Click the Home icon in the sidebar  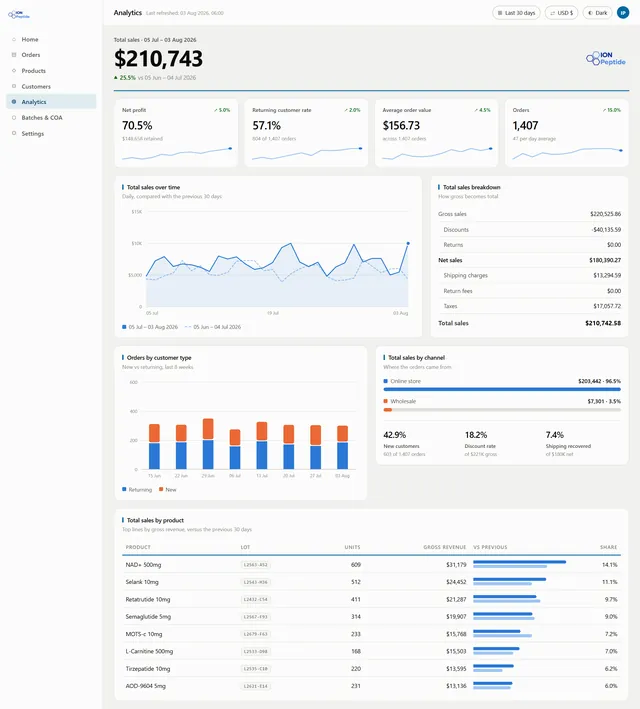[14, 39]
